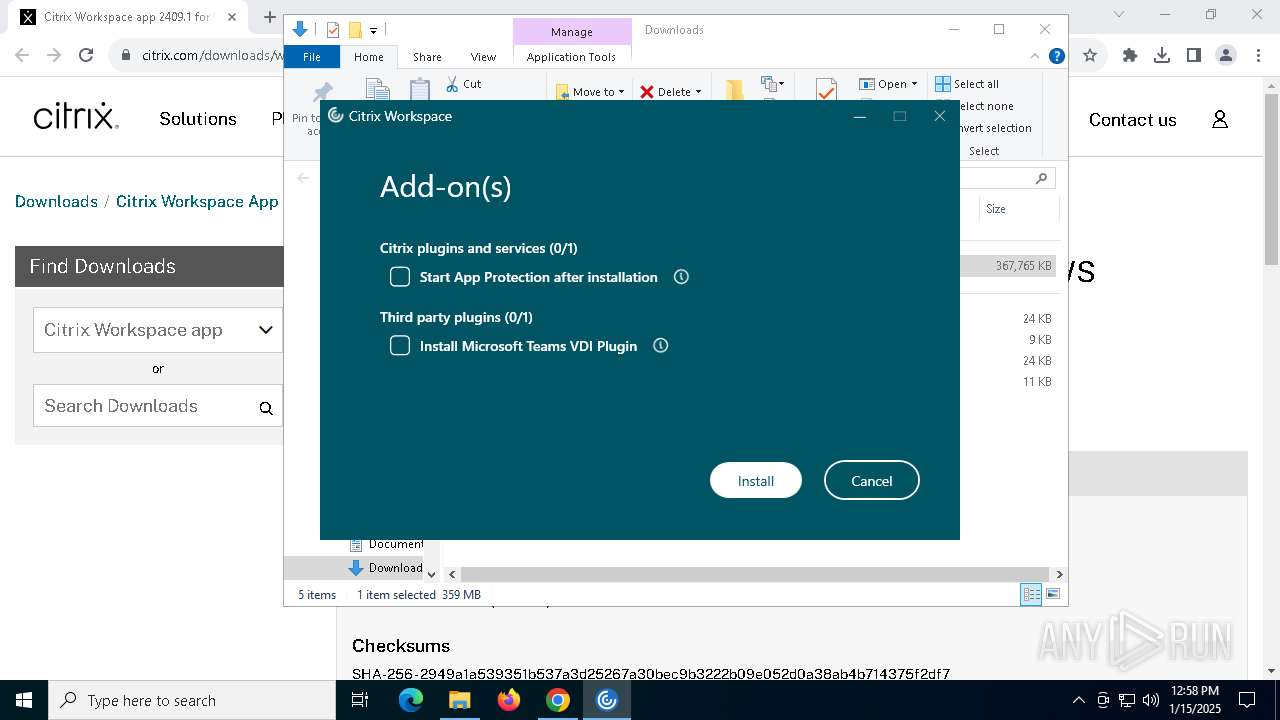Open Chrome downloads icon
The image size is (1280, 720).
pyautogui.click(x=1162, y=56)
